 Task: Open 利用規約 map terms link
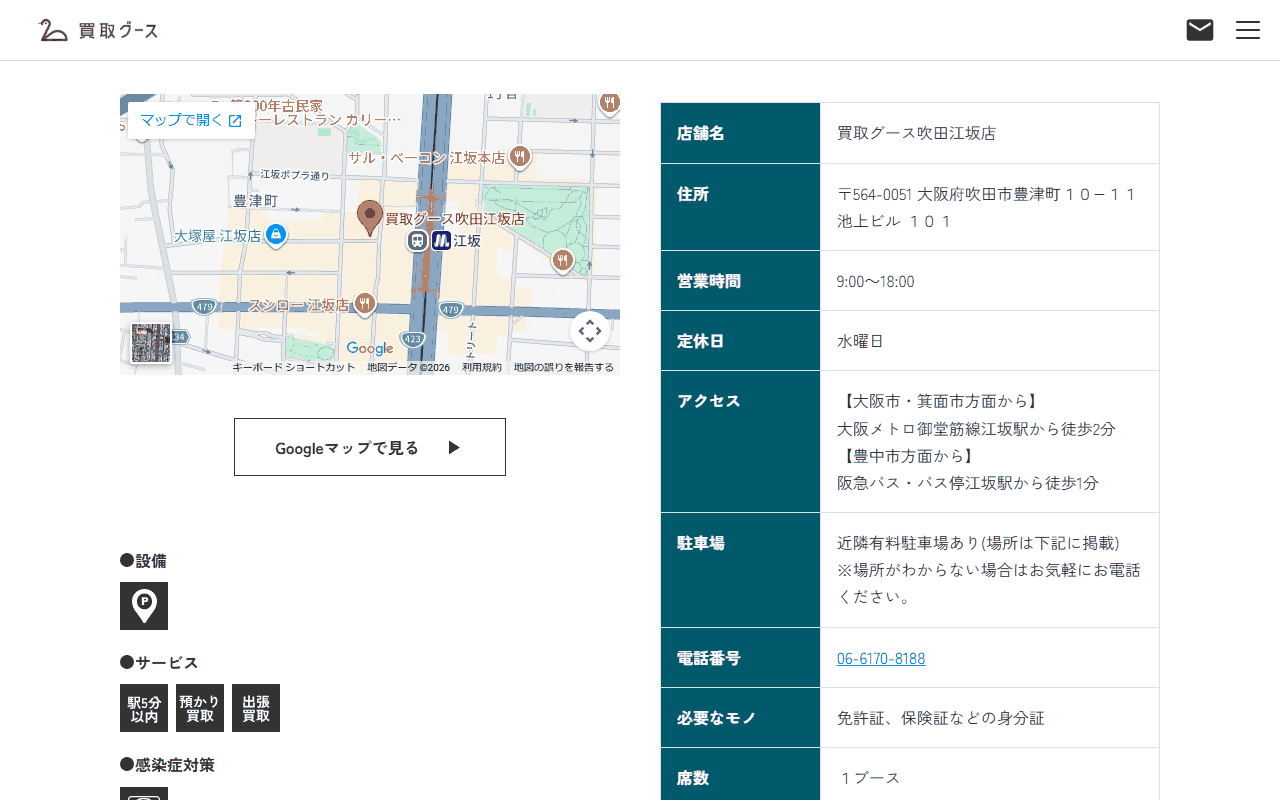click(482, 367)
